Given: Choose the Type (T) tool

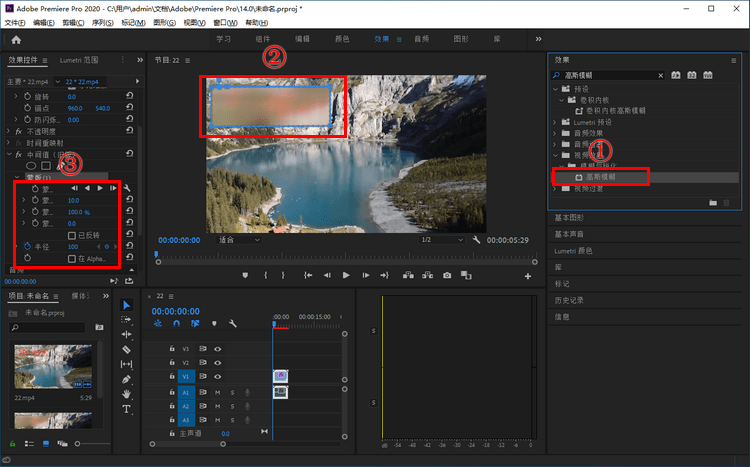Looking at the screenshot, I should pyautogui.click(x=127, y=409).
